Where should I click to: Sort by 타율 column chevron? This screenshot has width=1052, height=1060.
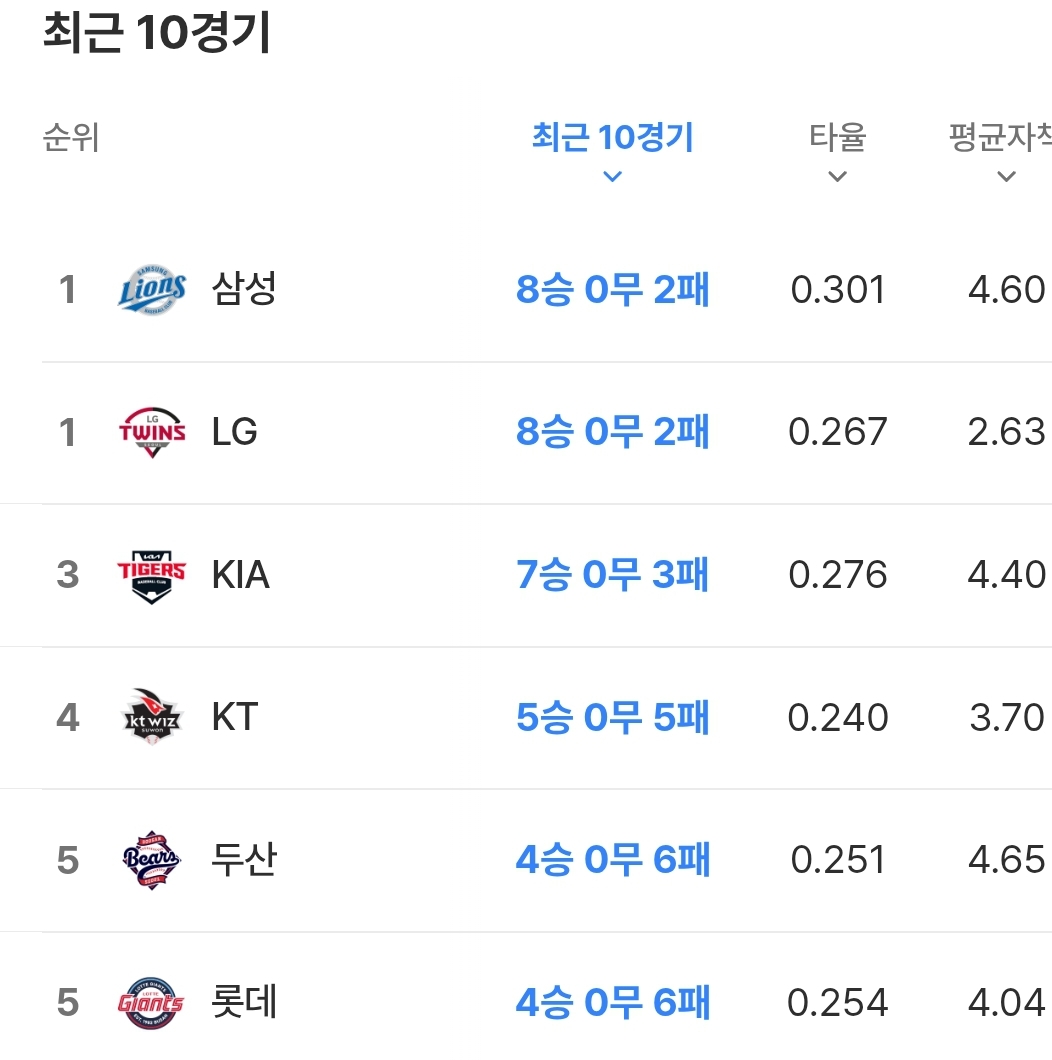838,177
